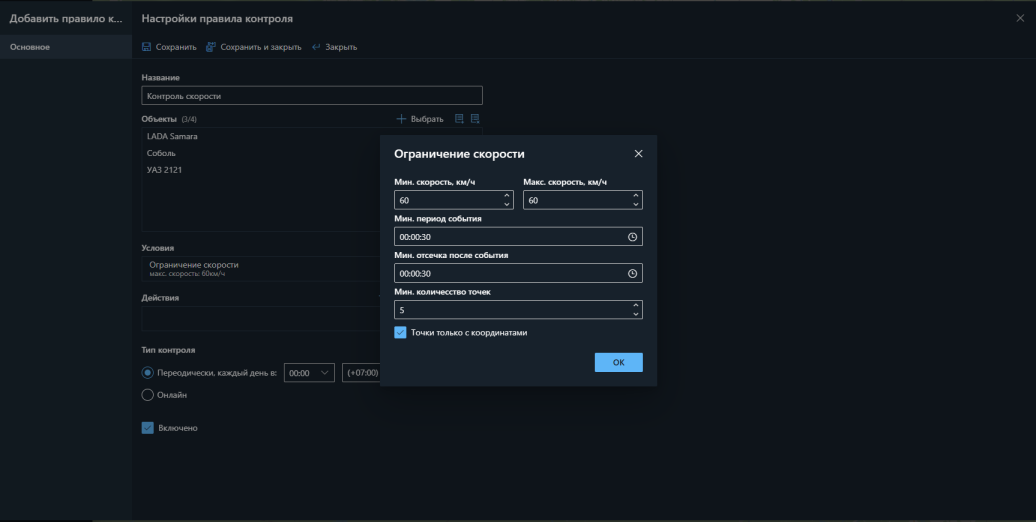The height and width of the screenshot is (522, 1036).
Task: Select LADA Samara in the objects list
Action: (x=172, y=137)
